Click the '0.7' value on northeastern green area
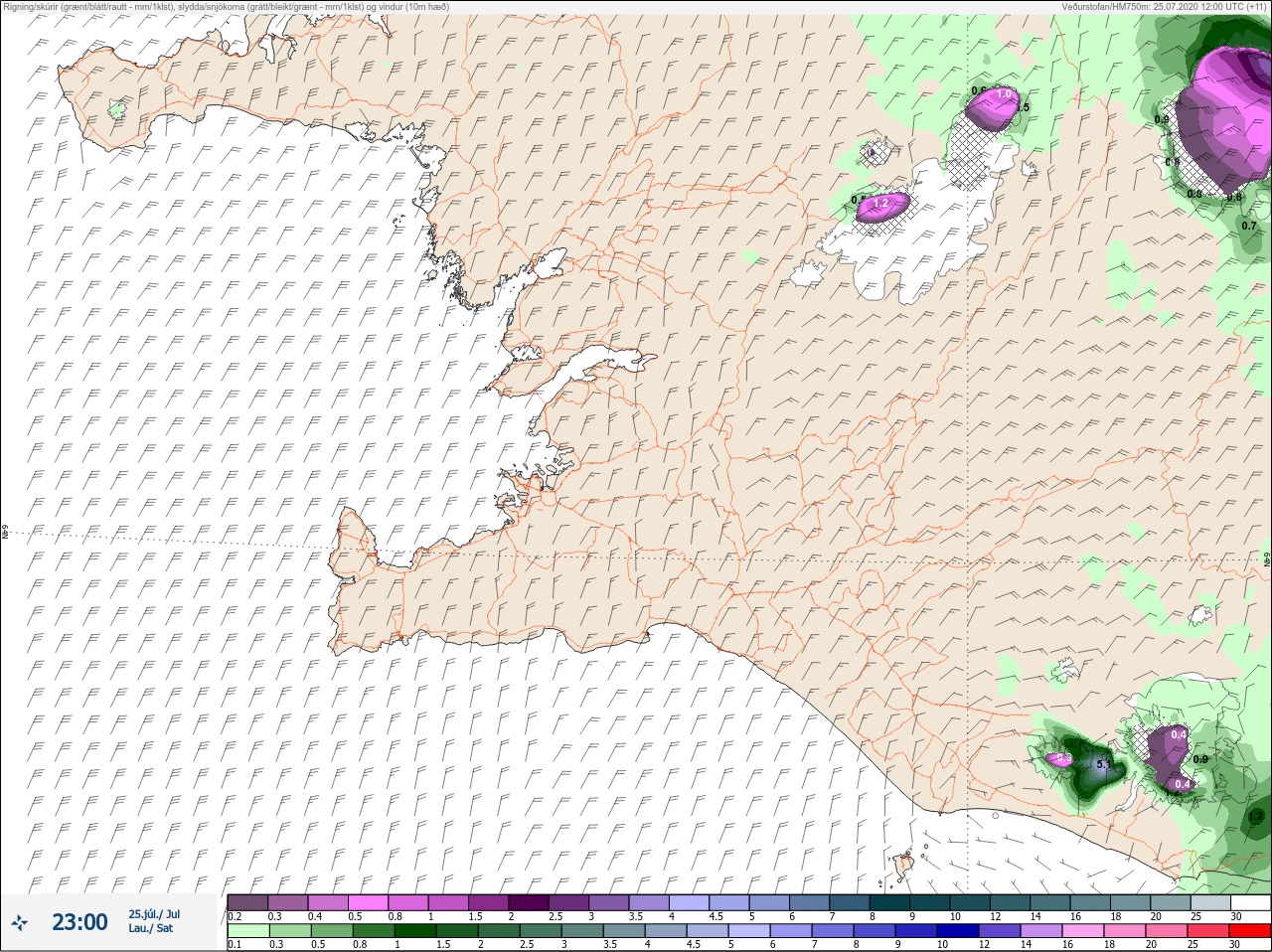 pos(1249,226)
